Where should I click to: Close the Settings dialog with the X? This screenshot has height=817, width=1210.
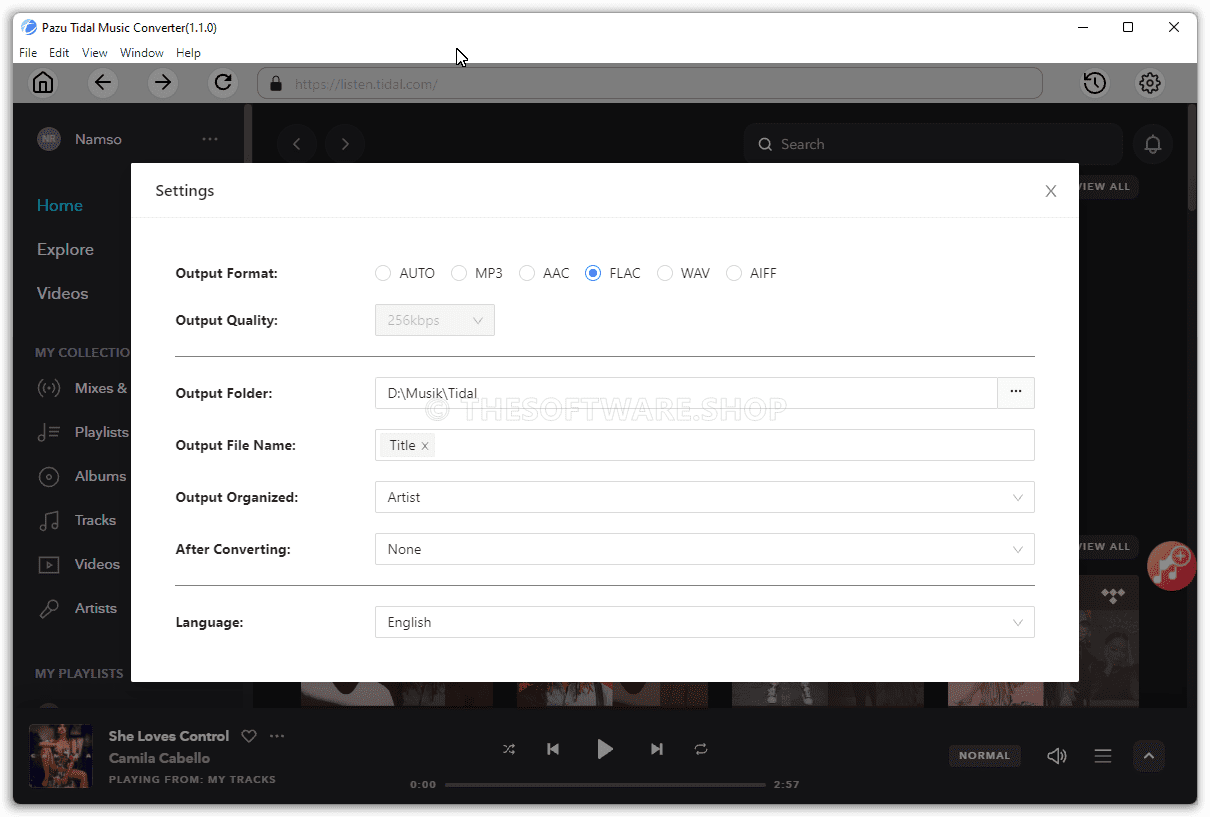pyautogui.click(x=1051, y=191)
